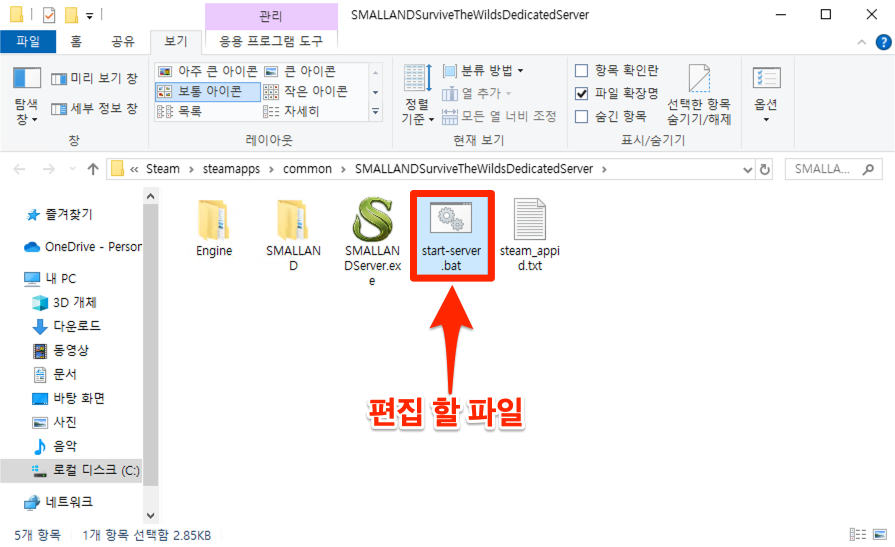
Task: Select SMALLANDServer.exe file
Action: coord(372,242)
